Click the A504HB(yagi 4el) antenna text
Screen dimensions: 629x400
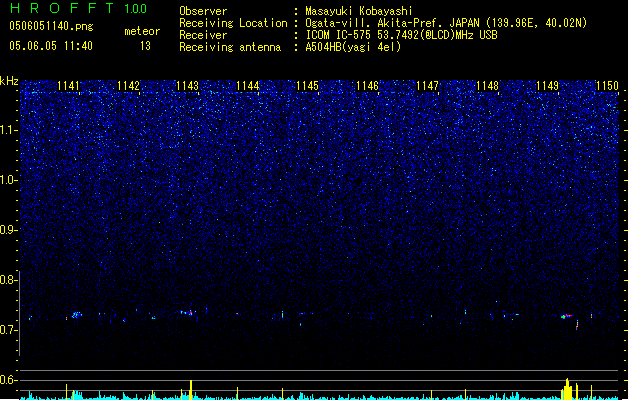[353, 47]
